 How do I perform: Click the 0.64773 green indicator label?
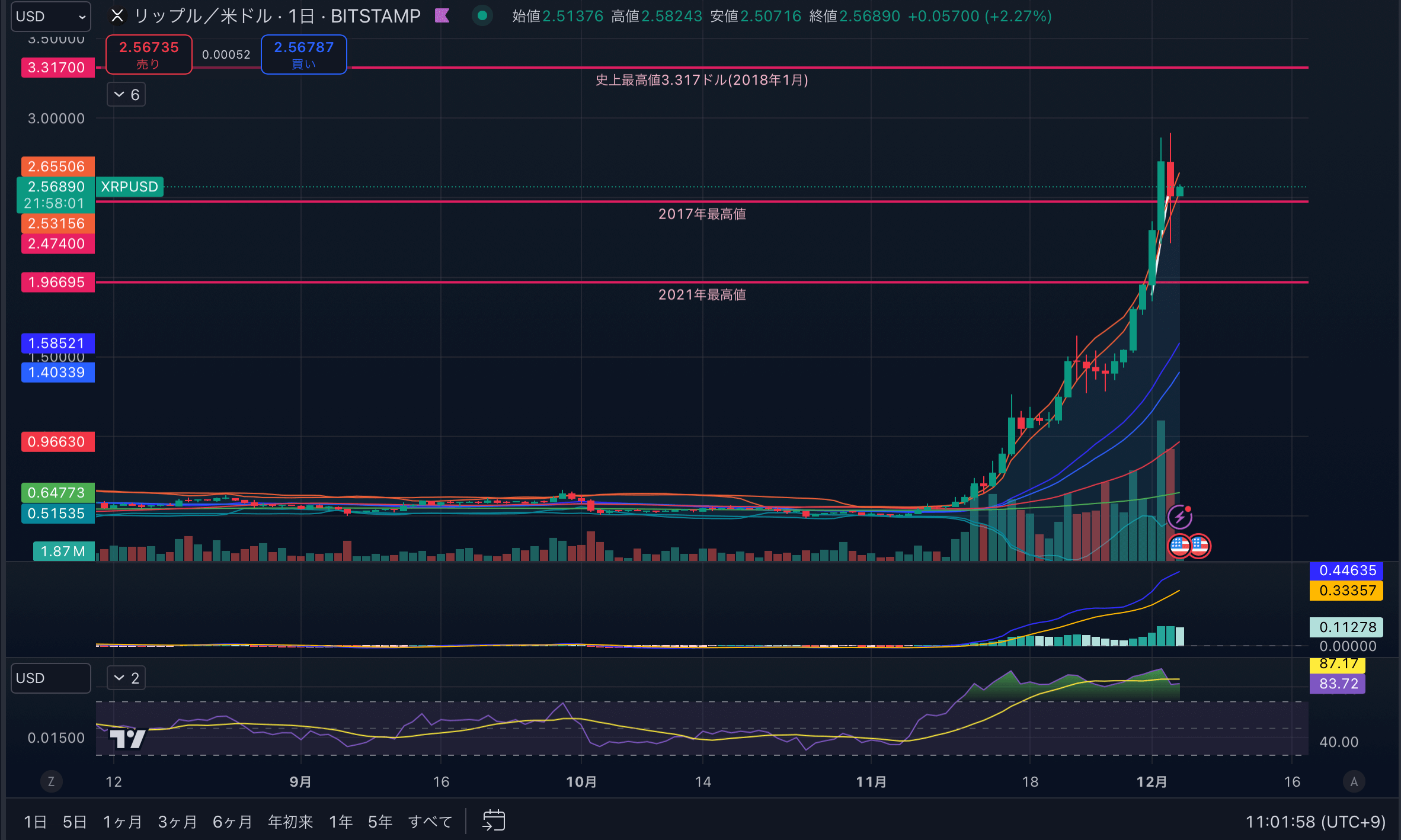(57, 492)
